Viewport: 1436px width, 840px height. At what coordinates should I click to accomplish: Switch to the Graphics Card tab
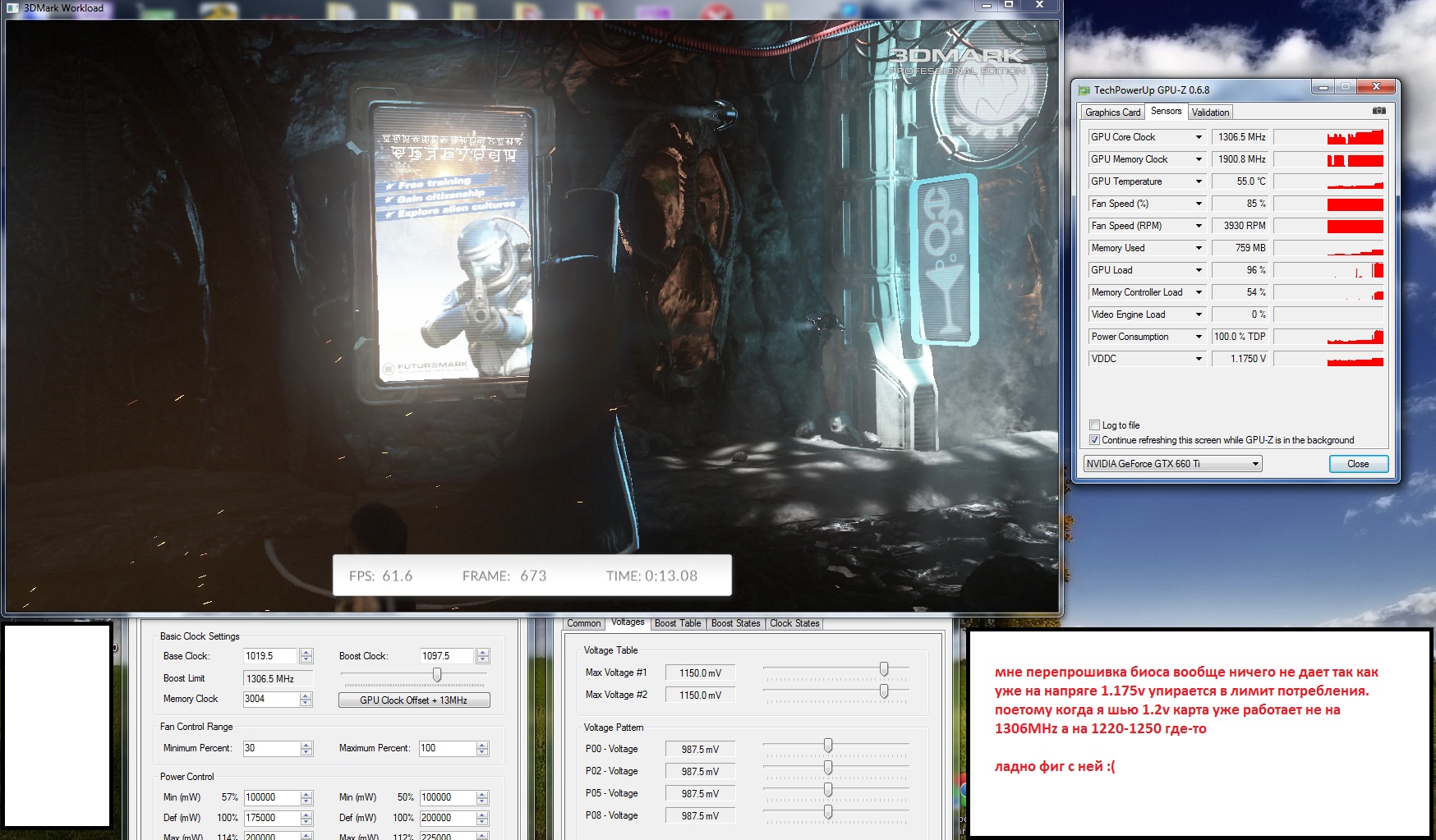pos(1112,112)
